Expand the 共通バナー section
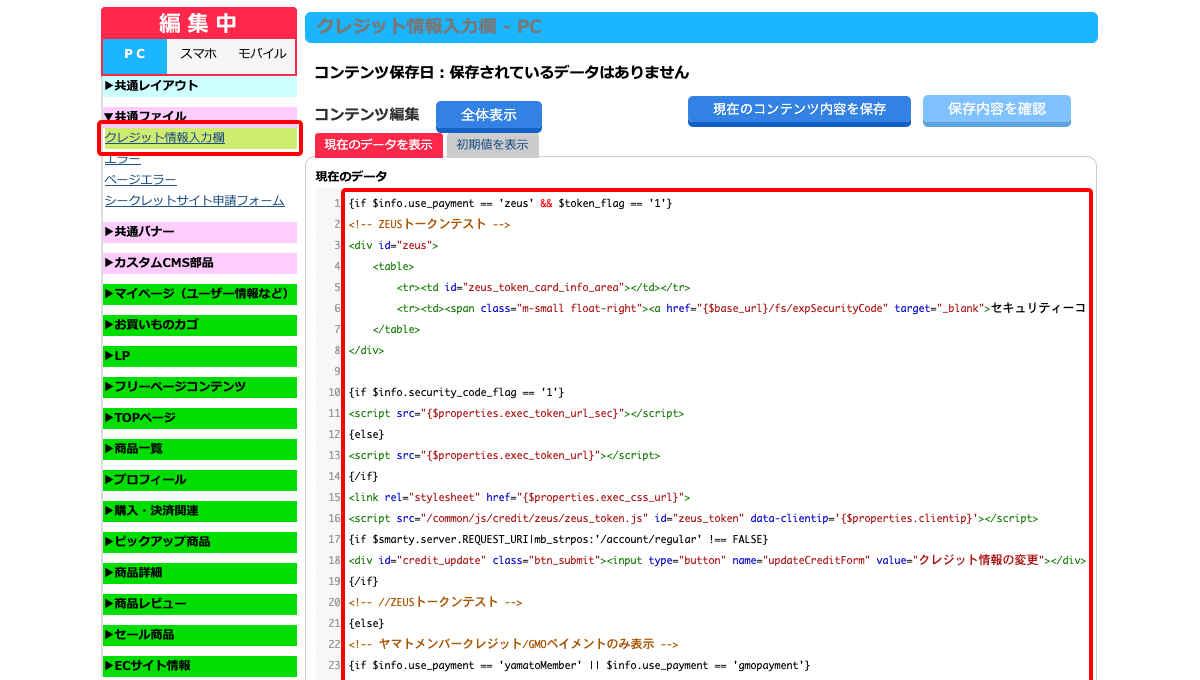 (200, 232)
